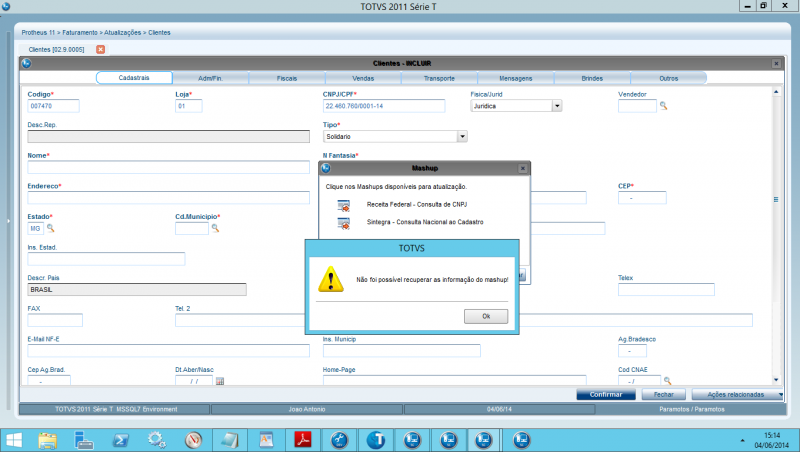This screenshot has width=800, height=452.
Task: Switch to the Fiscais tab
Action: pos(287,79)
